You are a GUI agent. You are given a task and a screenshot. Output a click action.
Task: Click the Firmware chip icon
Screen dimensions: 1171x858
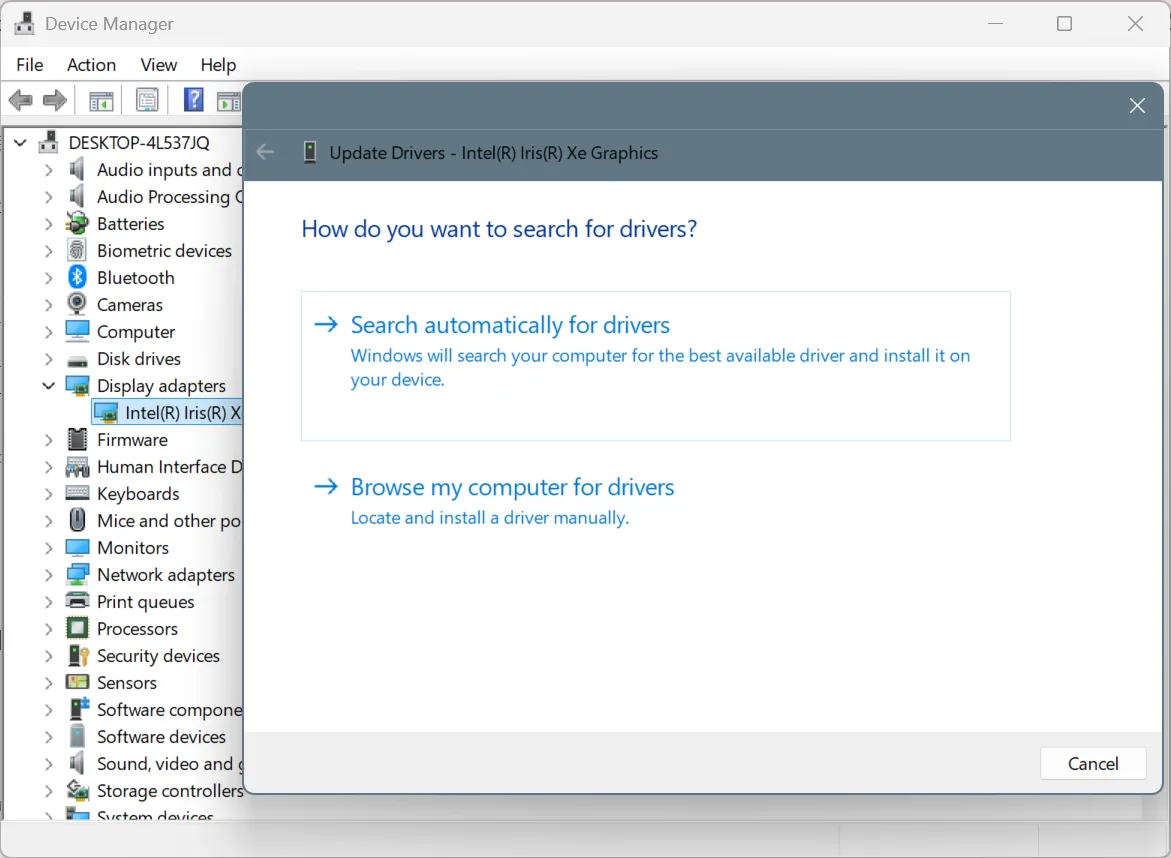[77, 439]
